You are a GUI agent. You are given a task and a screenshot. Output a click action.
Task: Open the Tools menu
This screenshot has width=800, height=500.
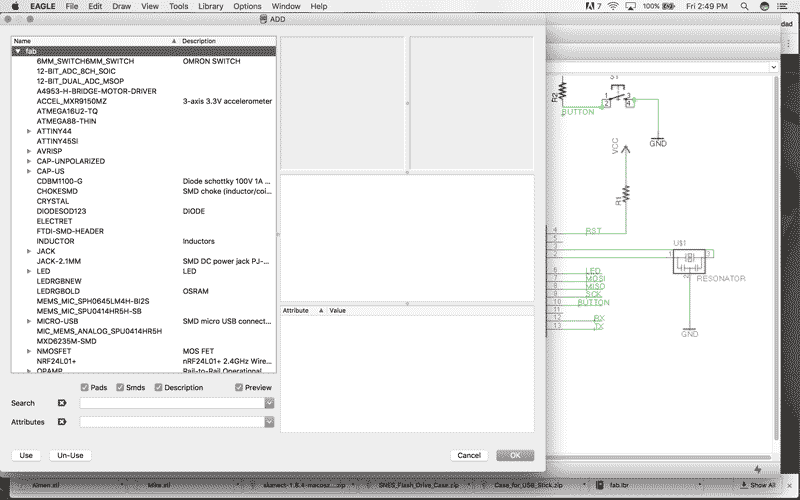click(179, 6)
